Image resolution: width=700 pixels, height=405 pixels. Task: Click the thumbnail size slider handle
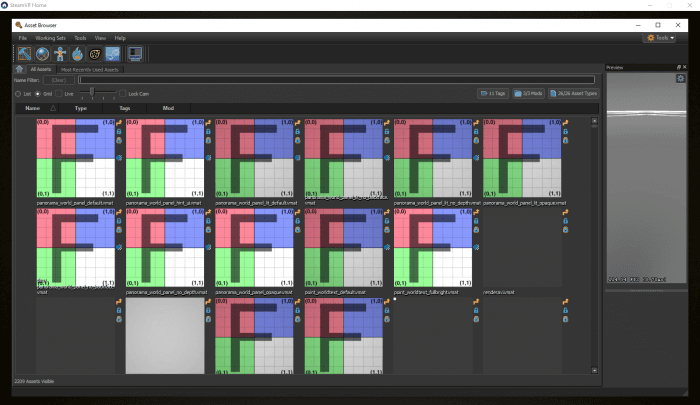(92, 92)
